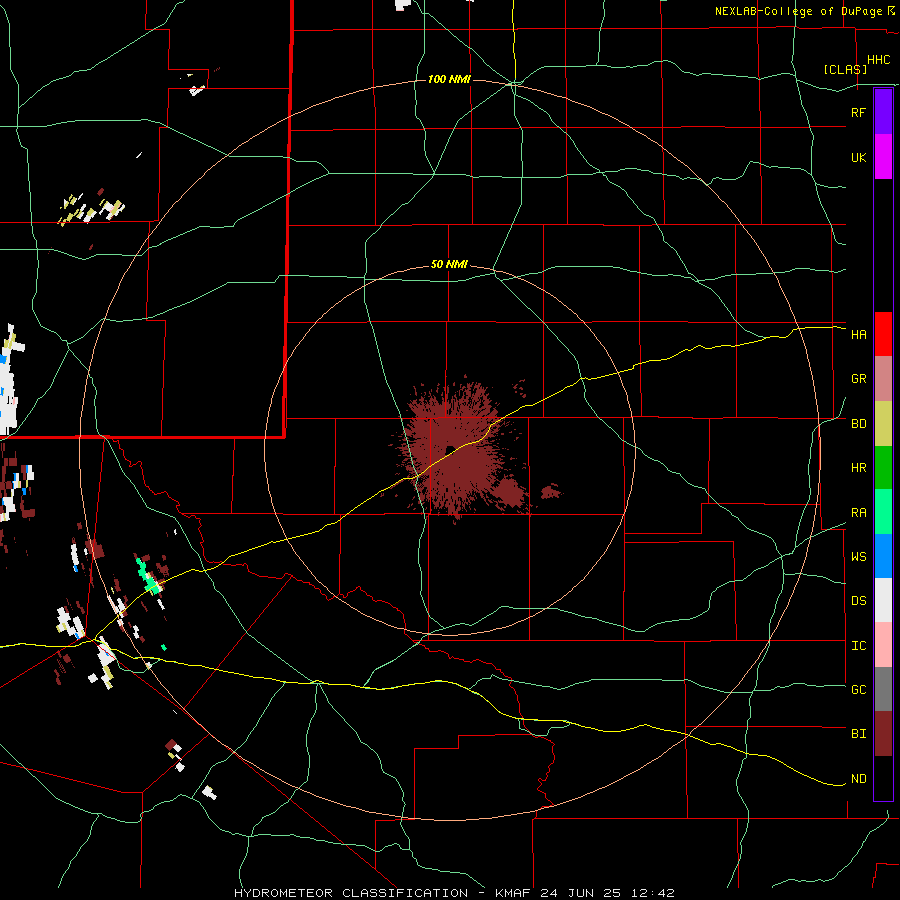Select the gray GC legend swatch

pyautogui.click(x=883, y=689)
